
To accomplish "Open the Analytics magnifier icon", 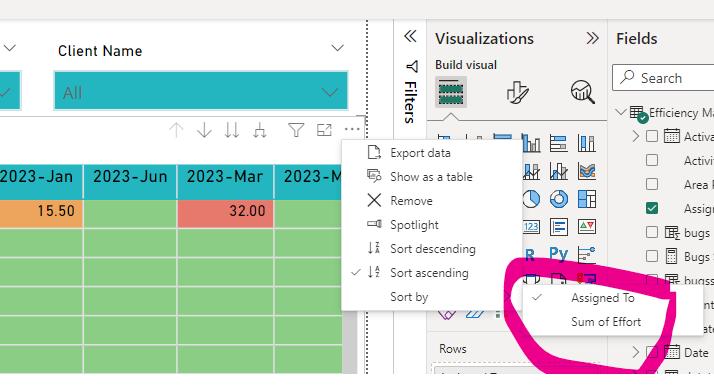I will (583, 92).
